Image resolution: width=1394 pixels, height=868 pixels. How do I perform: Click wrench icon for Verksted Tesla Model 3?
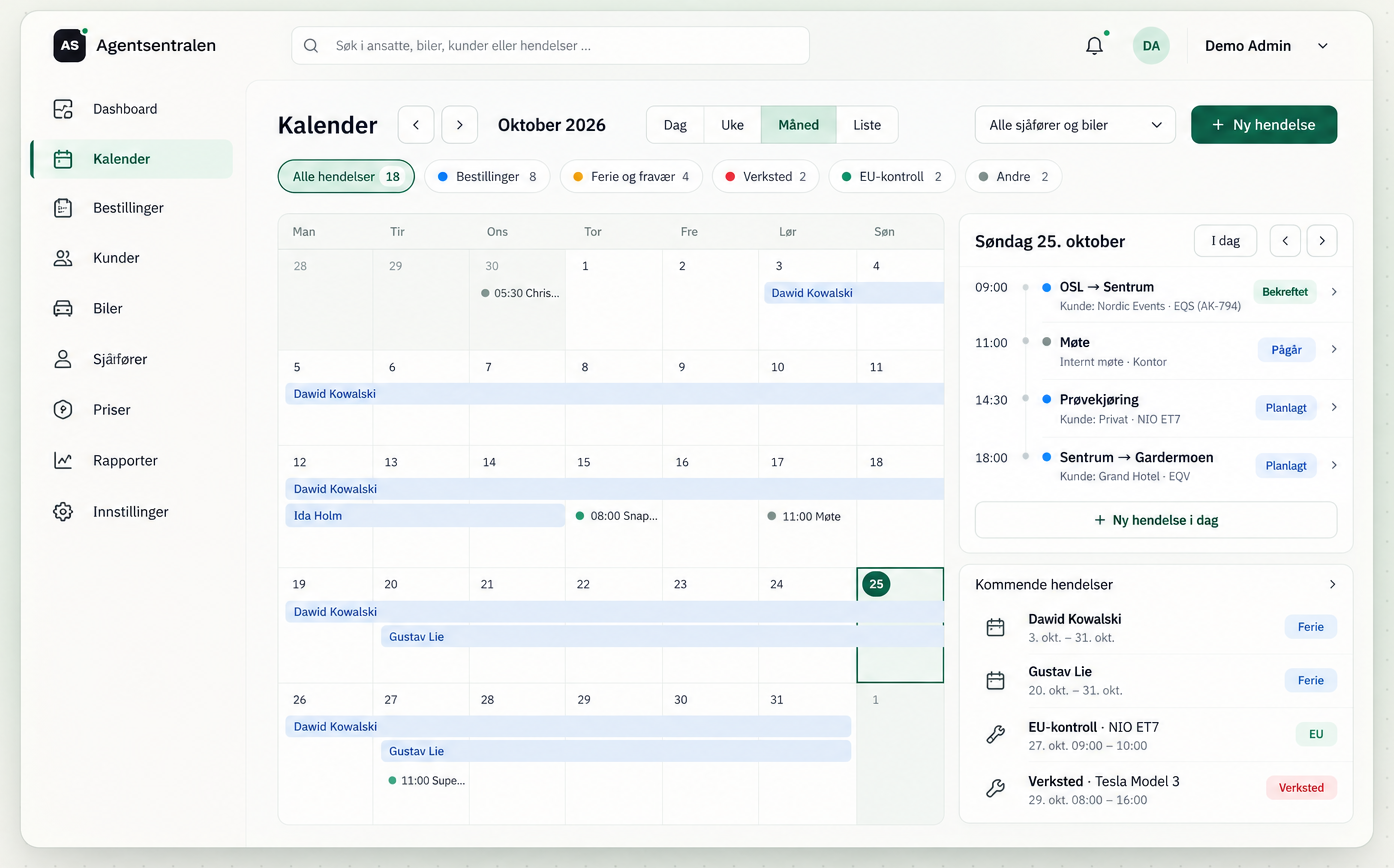coord(995,788)
